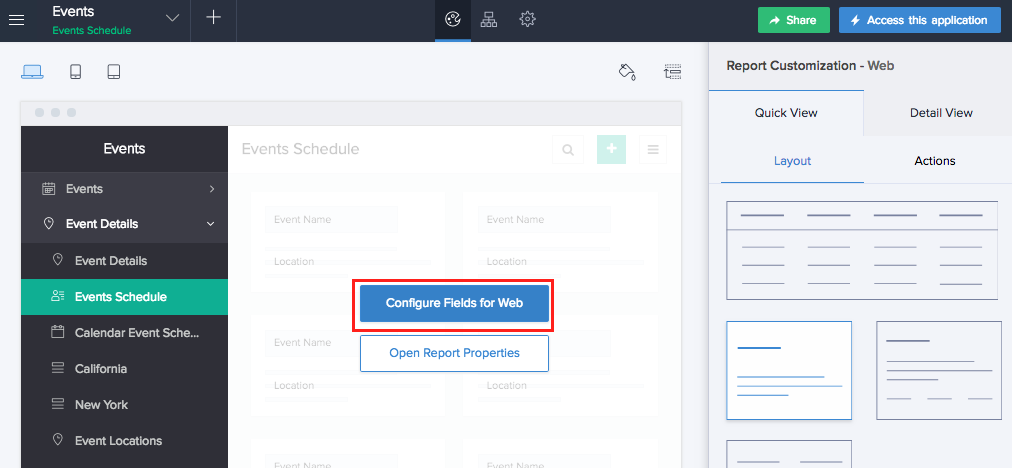The height and width of the screenshot is (468, 1012).
Task: Click the list layout icon beside the paint bucket
Action: point(672,71)
